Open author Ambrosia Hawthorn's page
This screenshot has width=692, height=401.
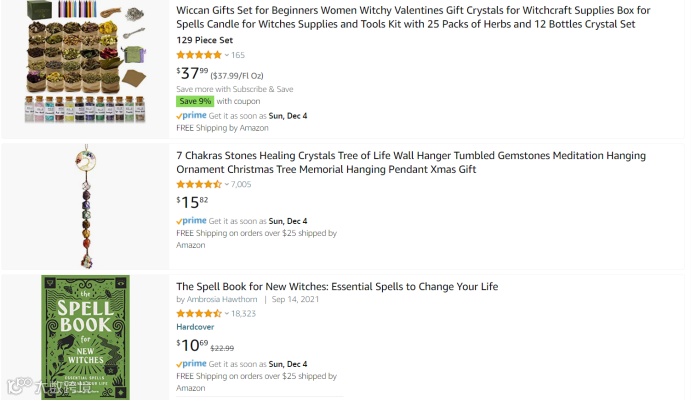[222, 299]
